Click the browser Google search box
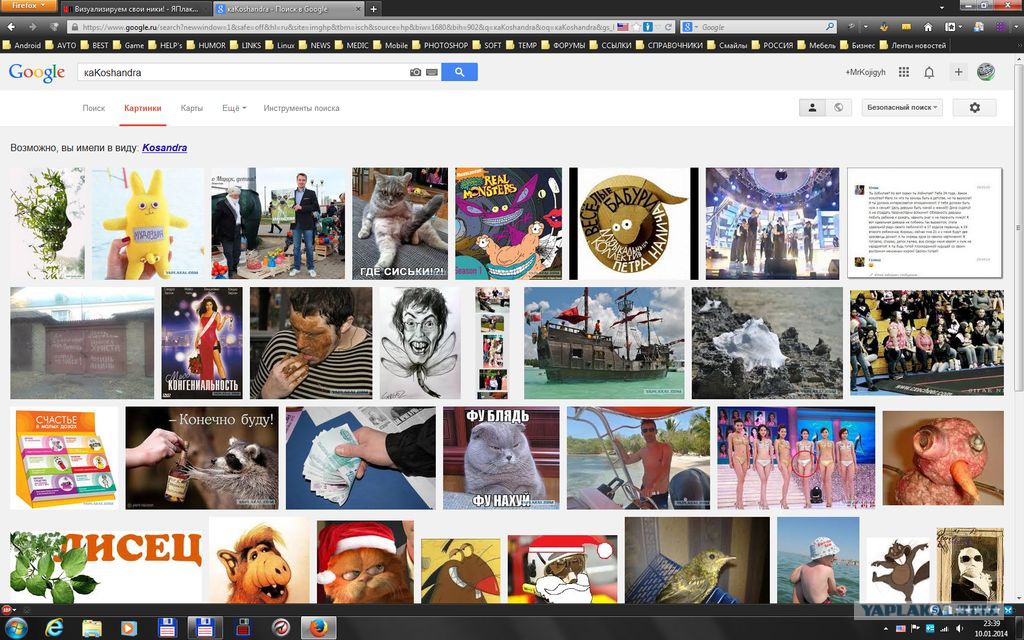Image resolution: width=1024 pixels, height=640 pixels. (x=758, y=27)
